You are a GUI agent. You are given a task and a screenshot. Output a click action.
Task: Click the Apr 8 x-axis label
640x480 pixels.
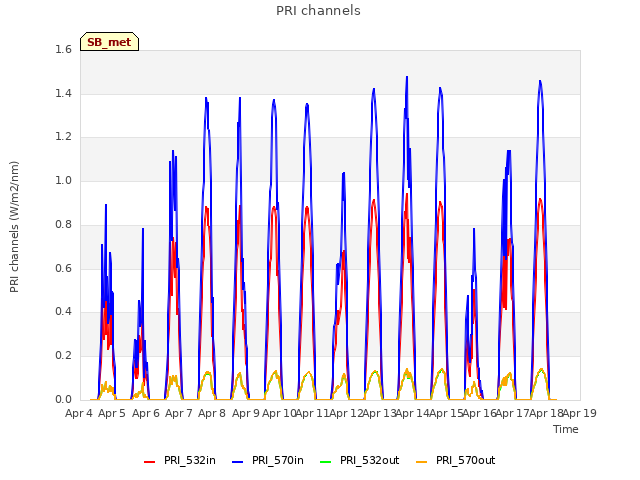click(x=212, y=413)
